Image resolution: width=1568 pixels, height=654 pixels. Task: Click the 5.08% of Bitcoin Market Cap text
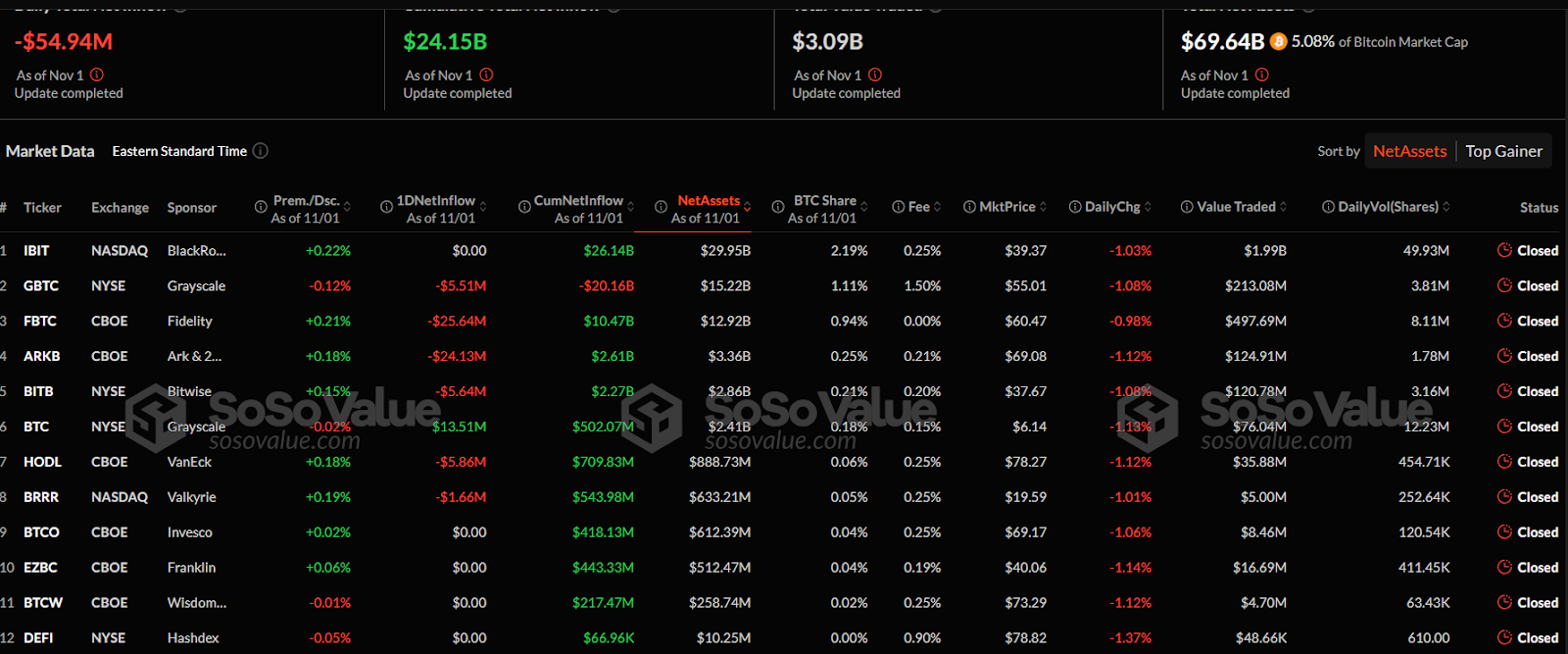click(x=1380, y=41)
